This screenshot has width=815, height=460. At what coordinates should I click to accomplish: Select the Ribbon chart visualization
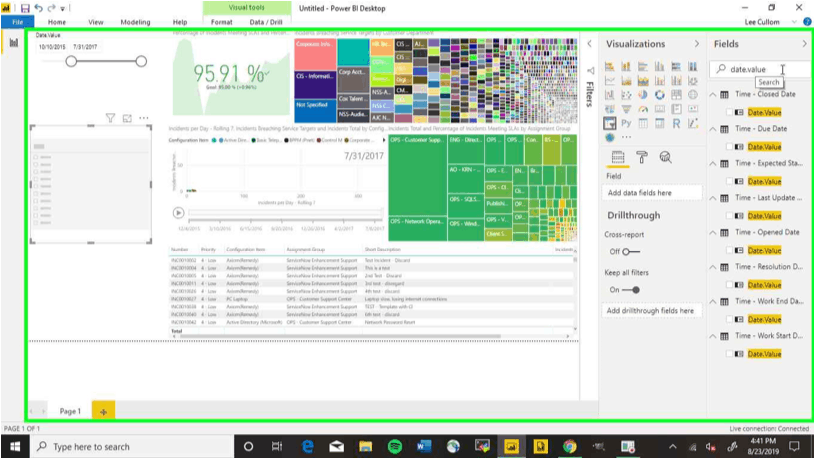[693, 81]
